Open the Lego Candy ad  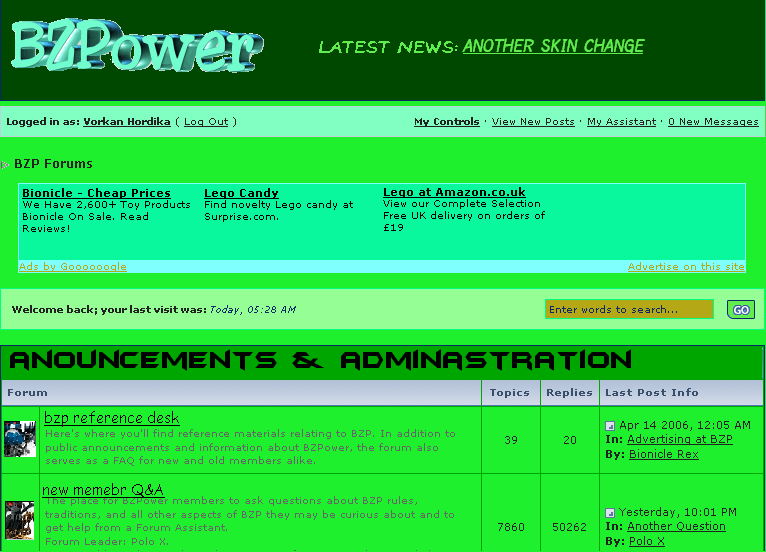point(241,193)
